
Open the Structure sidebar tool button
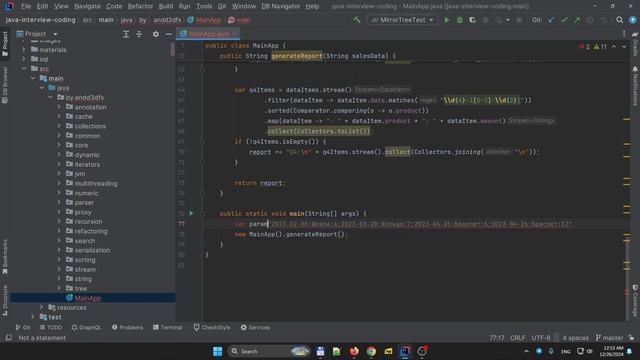(x=5, y=301)
